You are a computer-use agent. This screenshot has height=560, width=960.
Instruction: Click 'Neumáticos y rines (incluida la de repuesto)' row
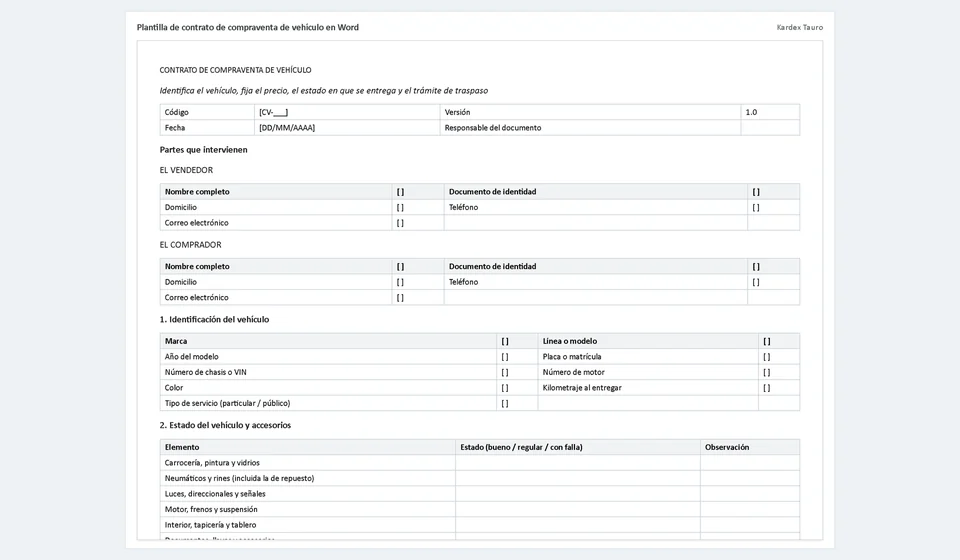[x=480, y=479]
